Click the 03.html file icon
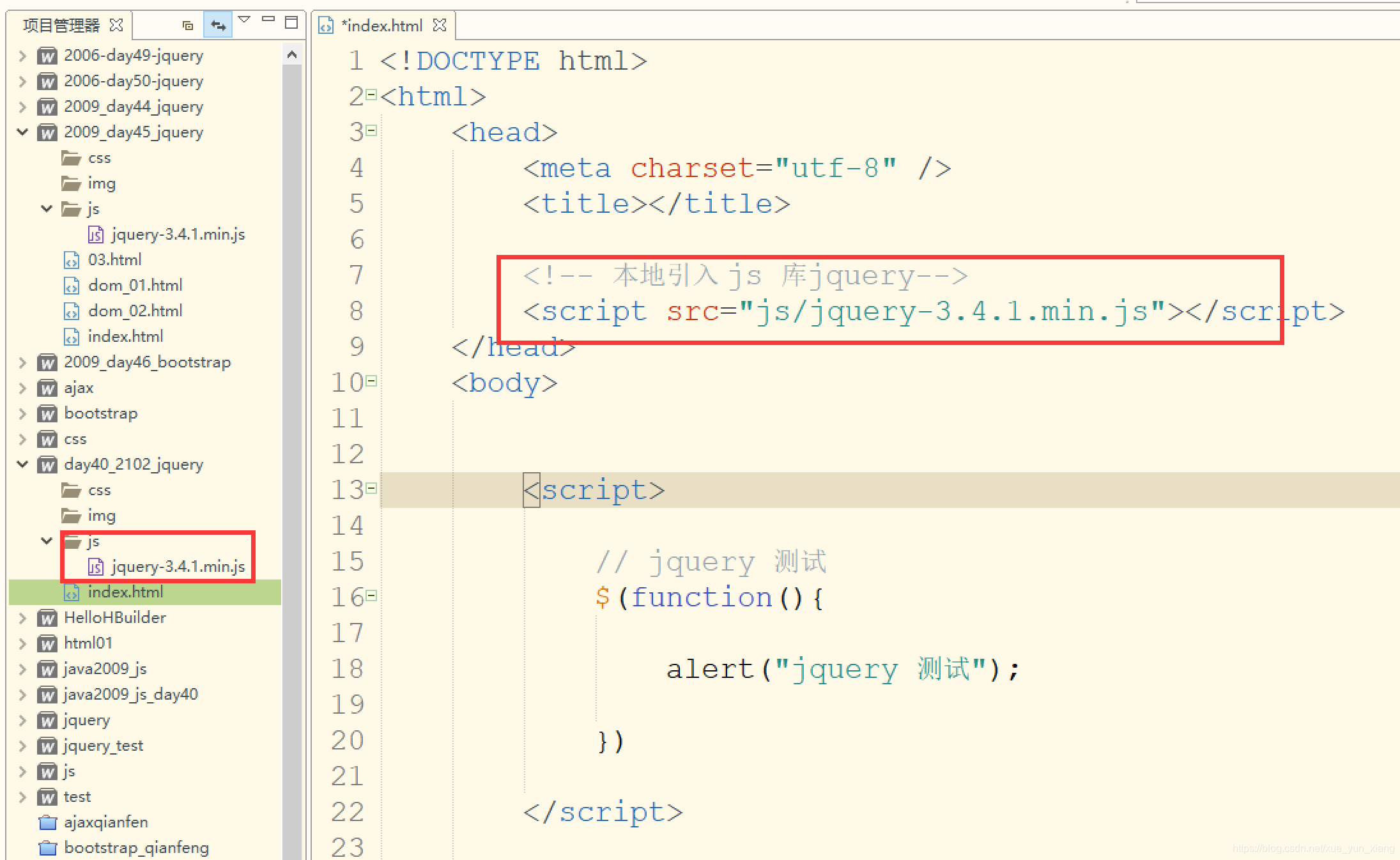Viewport: 1400px width, 860px height. (71, 259)
